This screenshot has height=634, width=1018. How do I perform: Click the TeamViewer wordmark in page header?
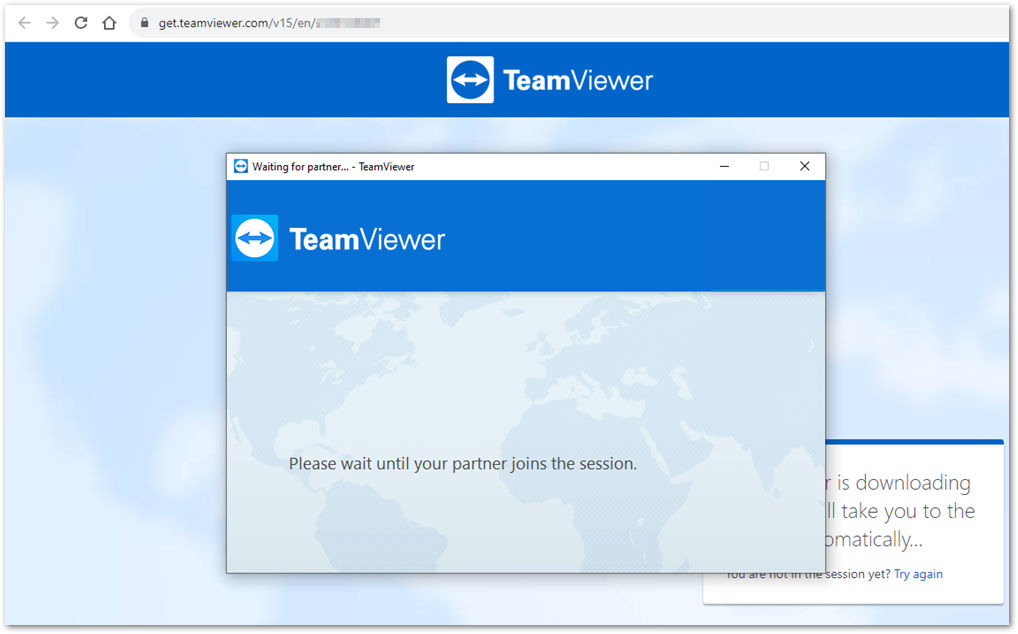click(578, 80)
